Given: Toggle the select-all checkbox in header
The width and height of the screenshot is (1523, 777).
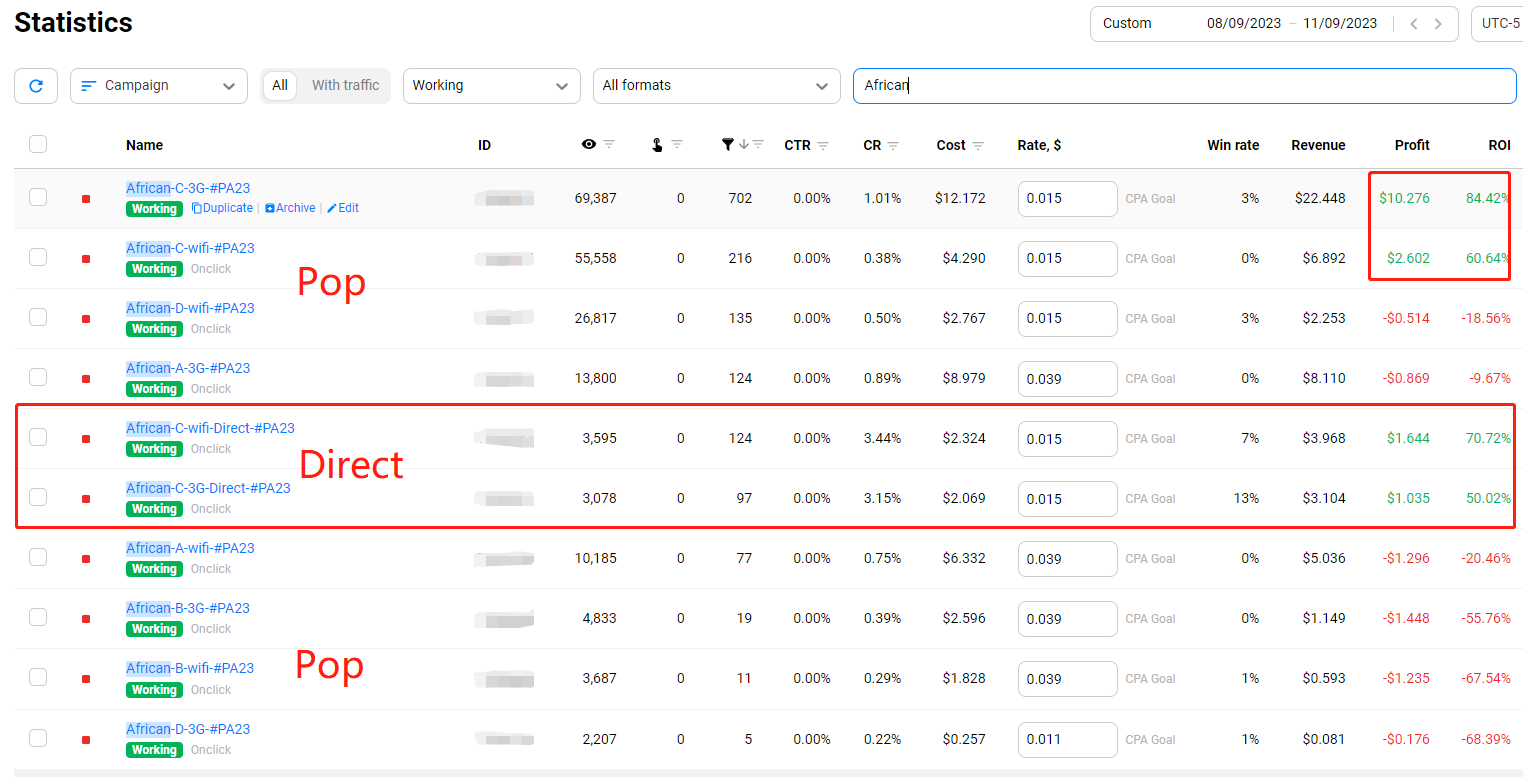Looking at the screenshot, I should [38, 144].
